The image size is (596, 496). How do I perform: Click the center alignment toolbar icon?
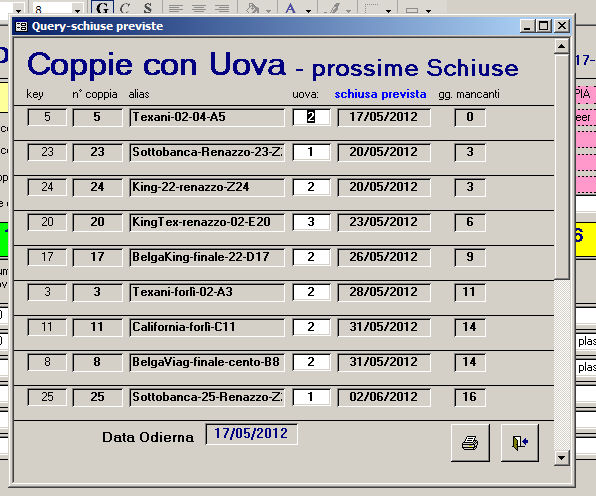coord(198,8)
